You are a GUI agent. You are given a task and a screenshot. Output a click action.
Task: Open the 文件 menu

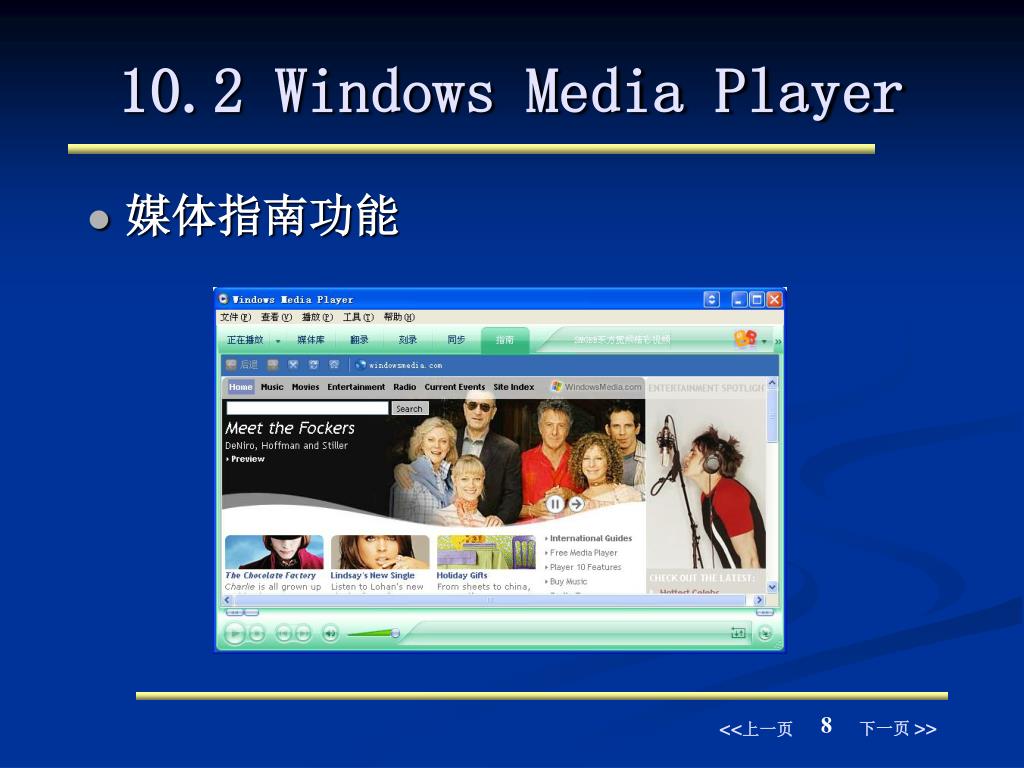coord(236,317)
